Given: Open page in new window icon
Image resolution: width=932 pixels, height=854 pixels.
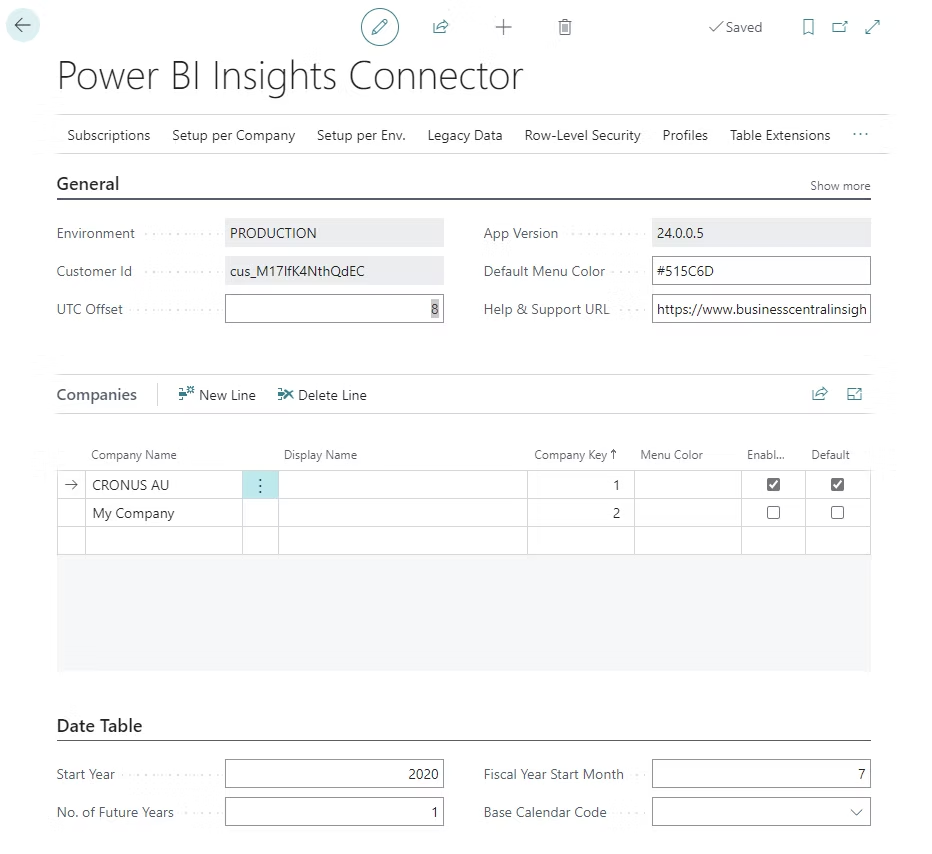Looking at the screenshot, I should [840, 27].
